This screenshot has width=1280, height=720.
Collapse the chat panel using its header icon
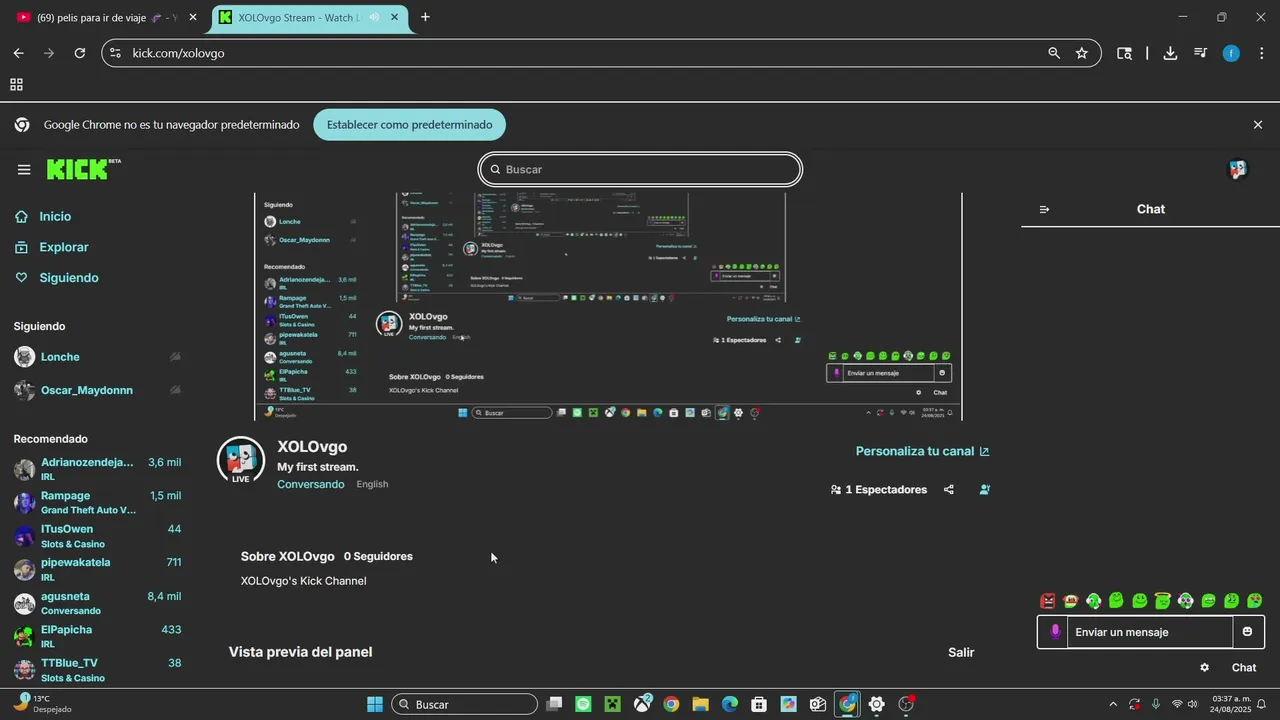point(1044,209)
